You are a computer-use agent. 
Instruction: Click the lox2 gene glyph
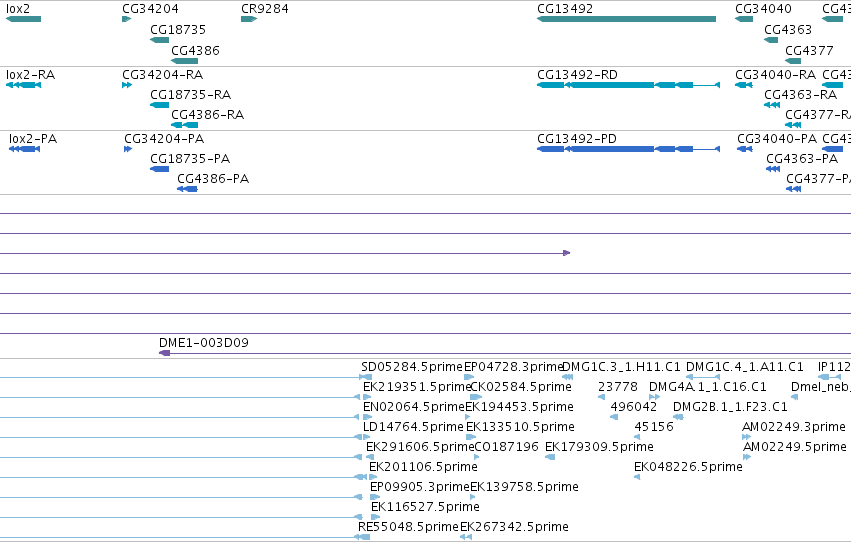23,19
